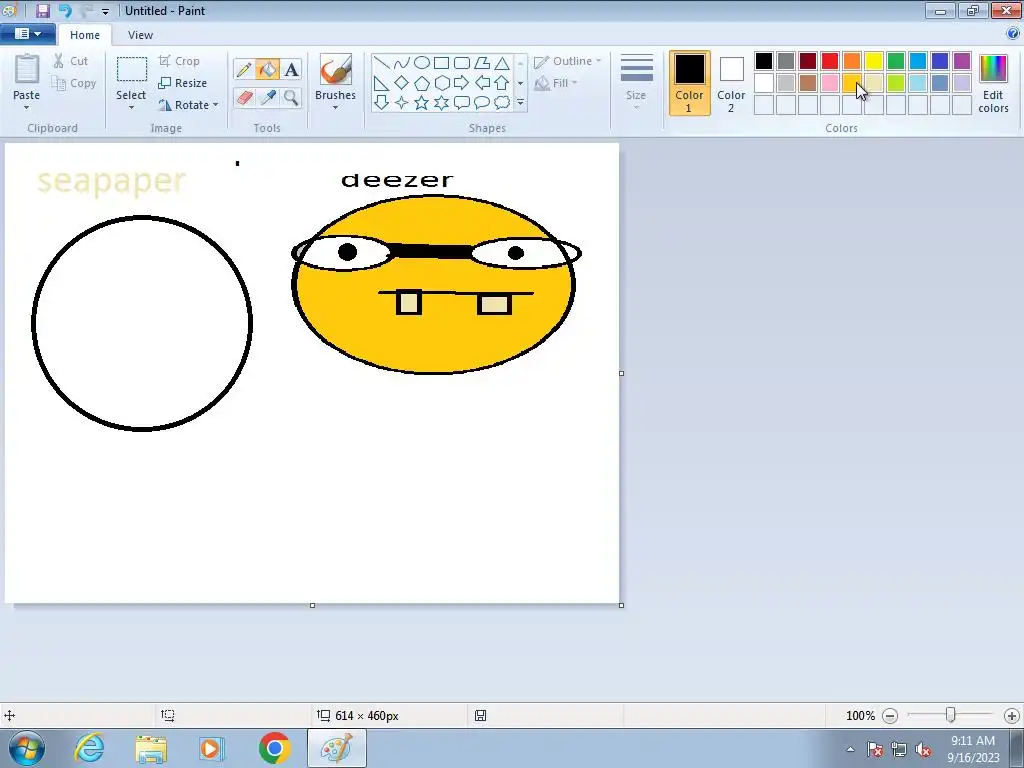Click the zoom in plus button
The width and height of the screenshot is (1024, 768).
point(1012,716)
